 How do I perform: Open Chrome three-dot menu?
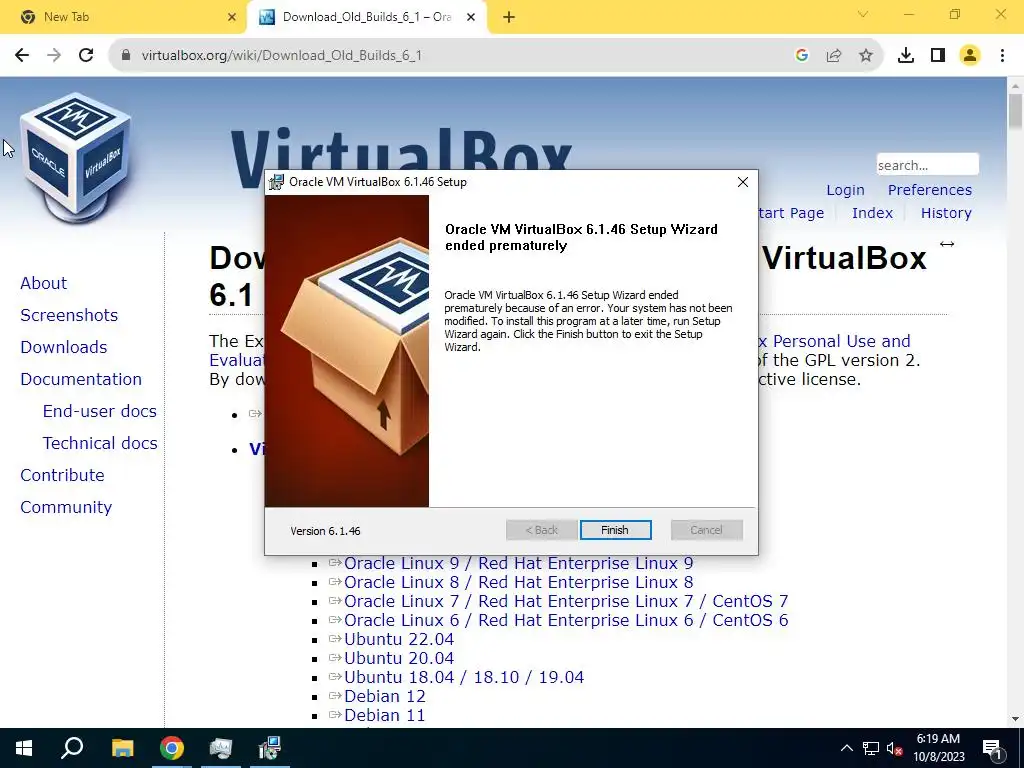[x=1002, y=56]
